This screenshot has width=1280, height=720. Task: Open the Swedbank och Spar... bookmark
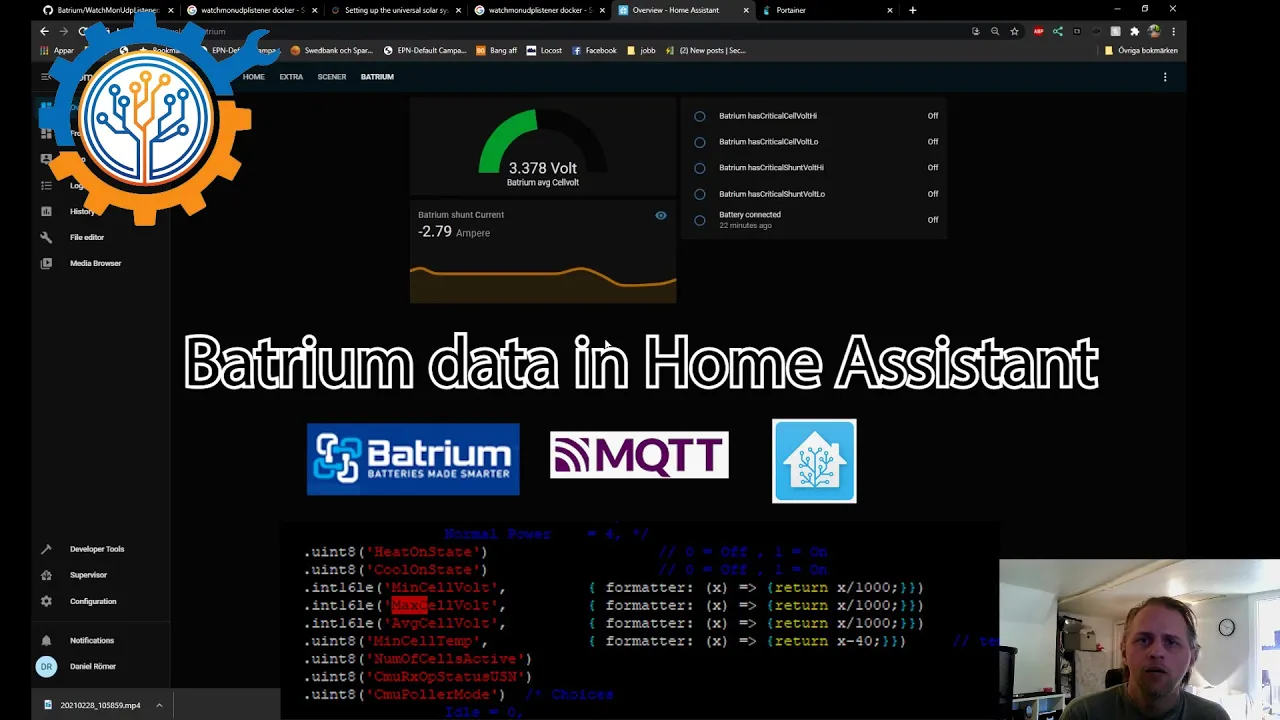click(332, 50)
